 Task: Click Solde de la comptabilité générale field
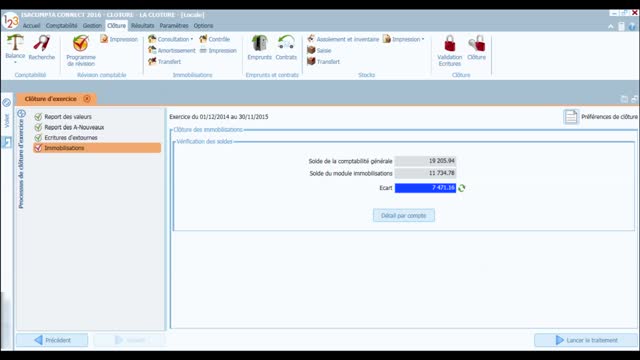pos(425,161)
